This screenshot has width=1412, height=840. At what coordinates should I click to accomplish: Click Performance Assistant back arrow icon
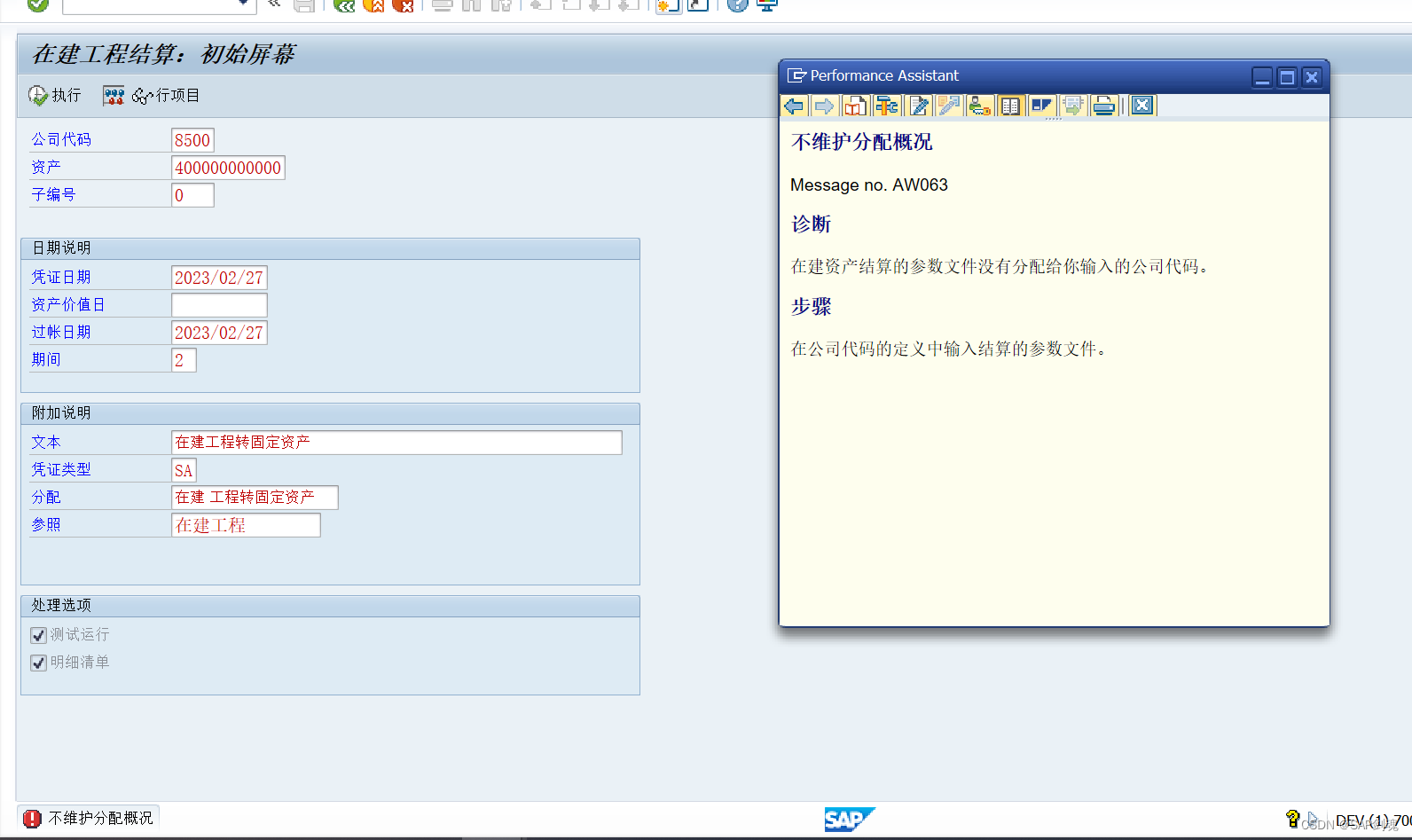(794, 106)
